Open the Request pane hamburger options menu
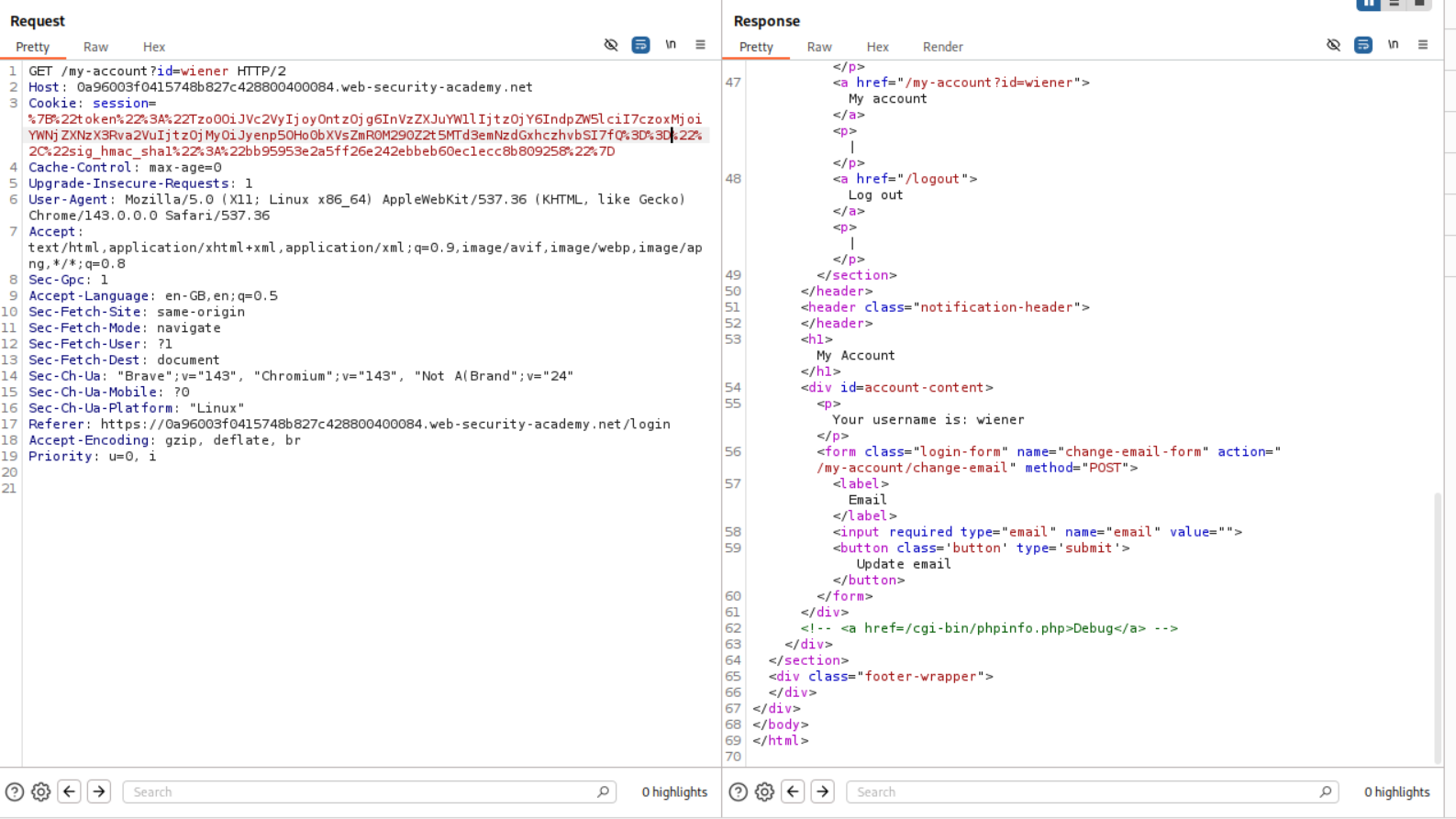 [x=700, y=45]
